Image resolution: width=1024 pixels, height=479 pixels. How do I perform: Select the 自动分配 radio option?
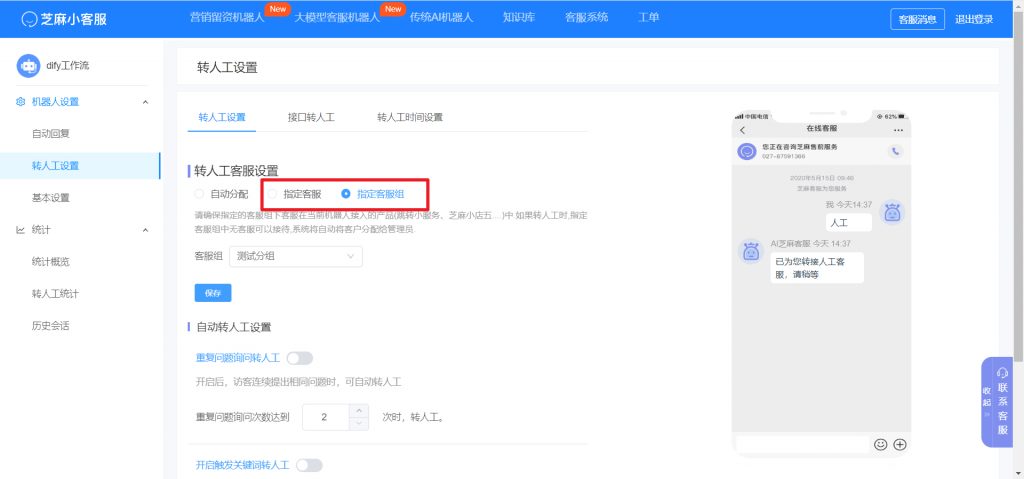199,194
